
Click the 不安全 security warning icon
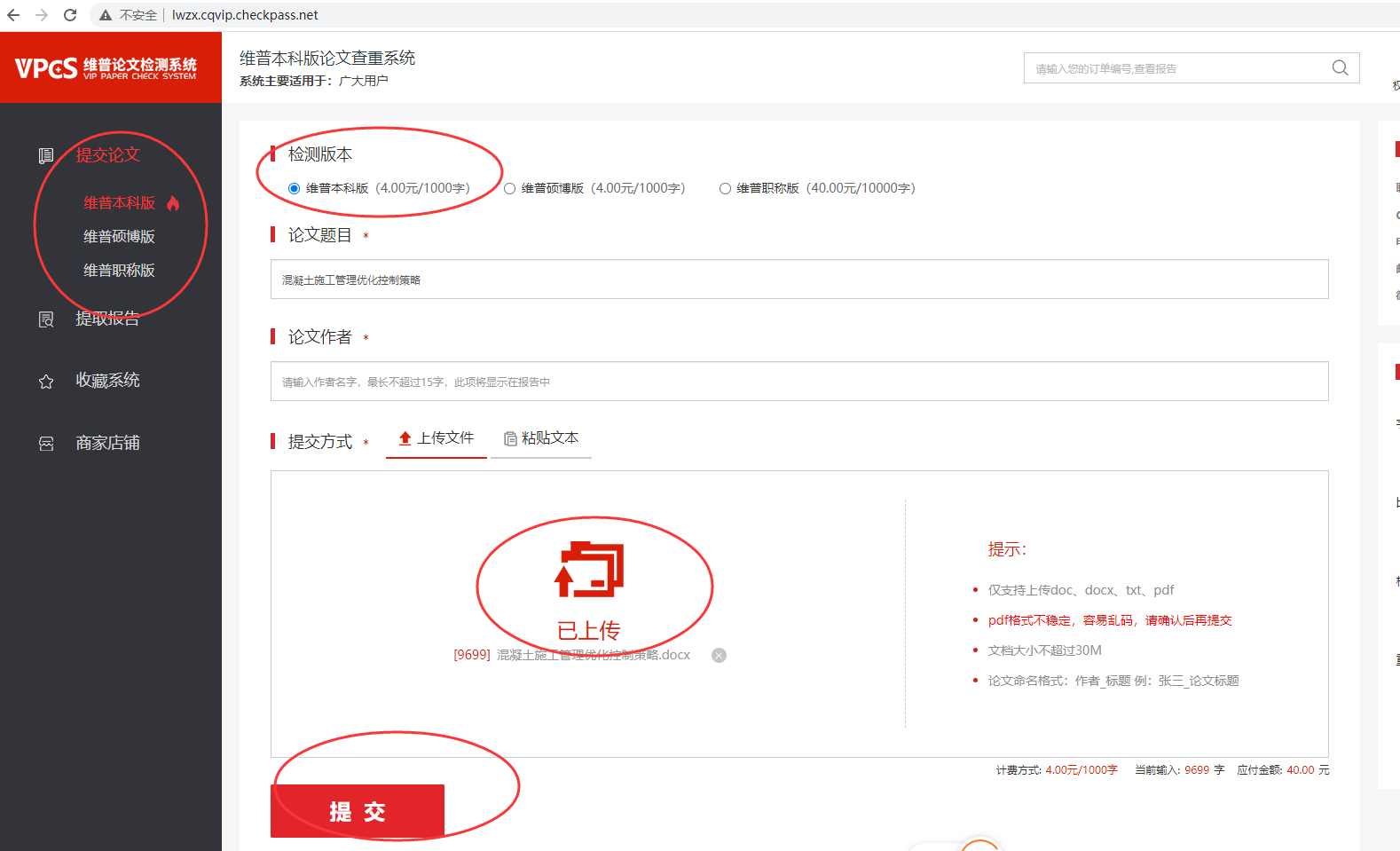(x=106, y=15)
